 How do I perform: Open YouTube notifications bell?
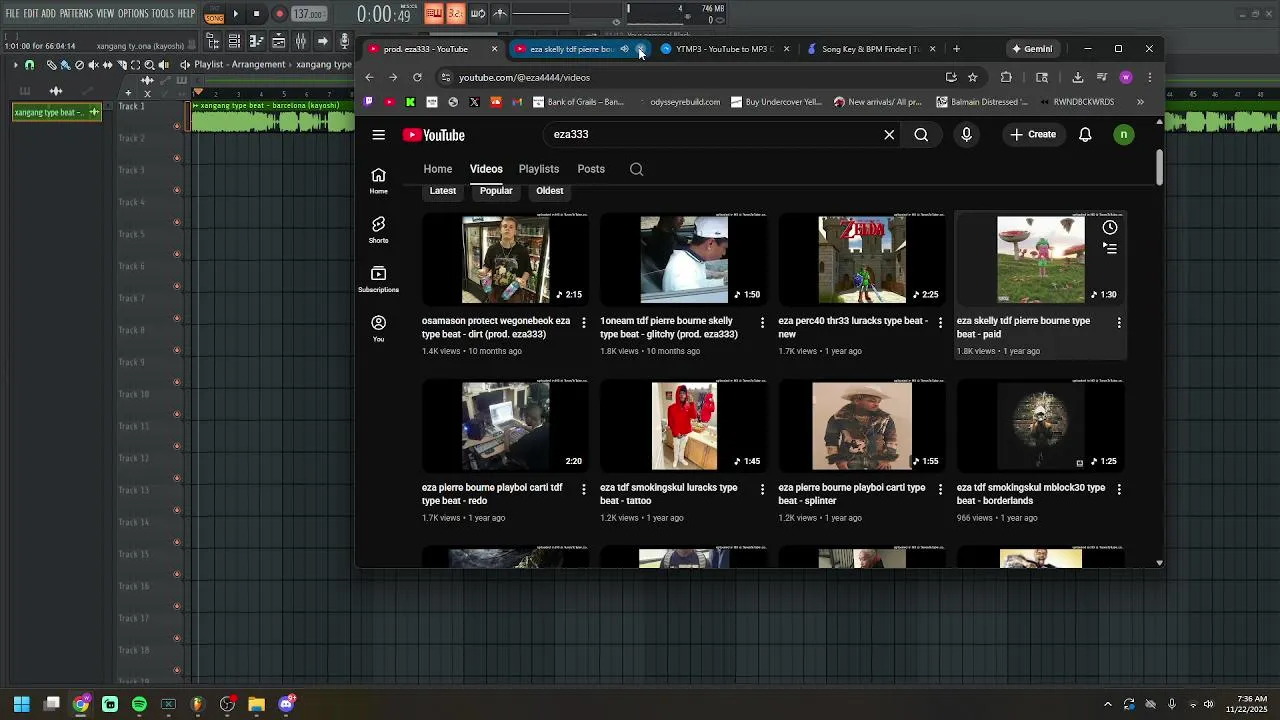[1085, 135]
